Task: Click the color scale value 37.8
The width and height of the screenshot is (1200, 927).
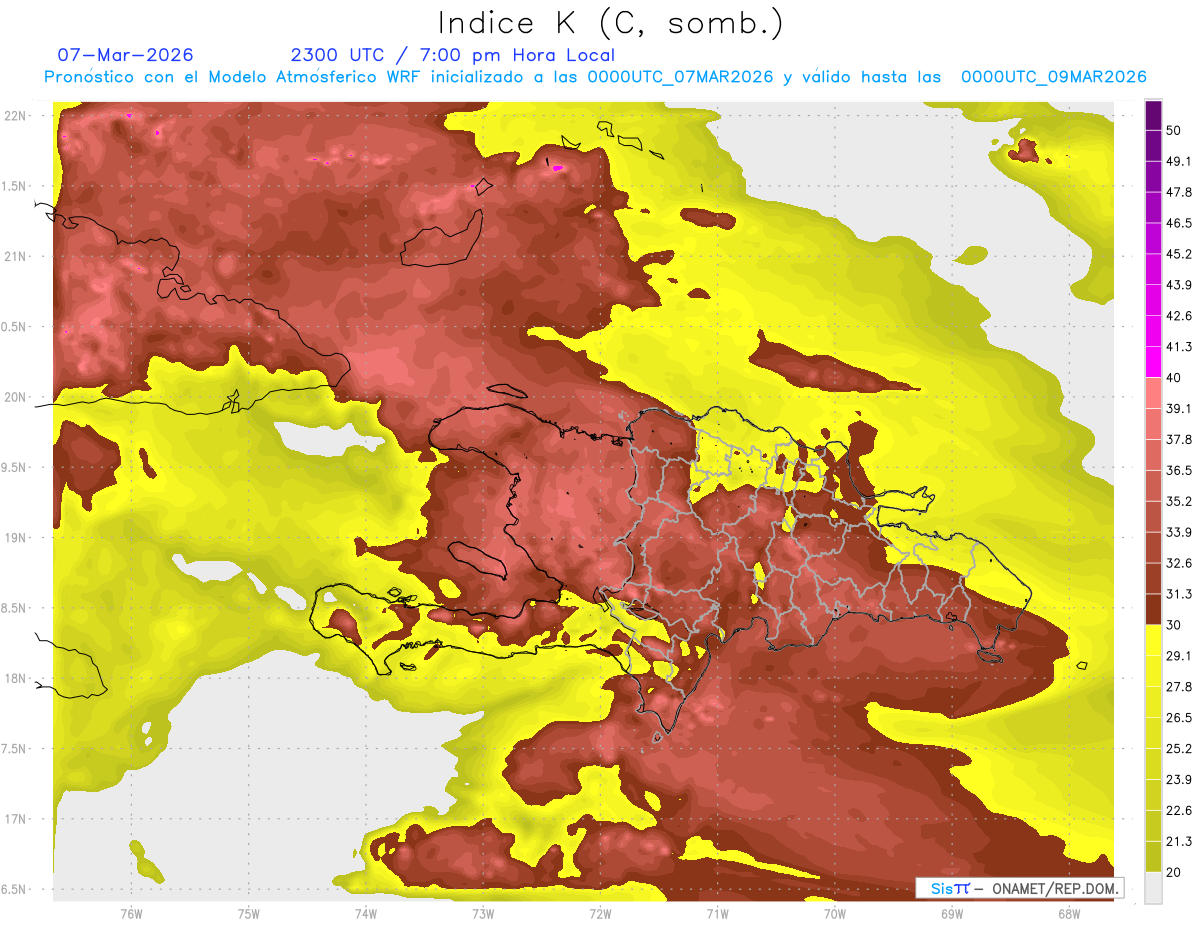Action: [1178, 439]
